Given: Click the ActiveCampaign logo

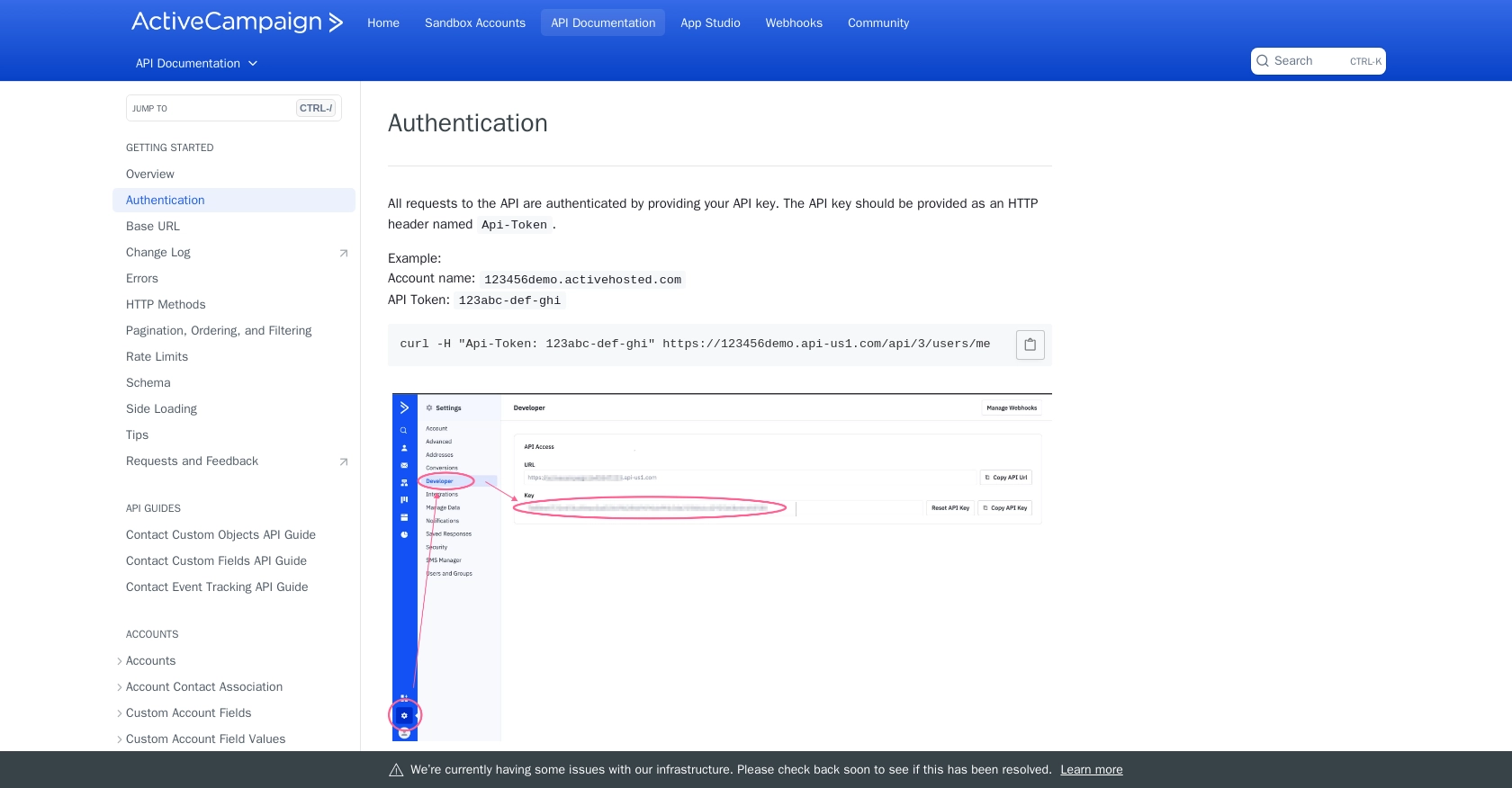Looking at the screenshot, I should coord(238,22).
